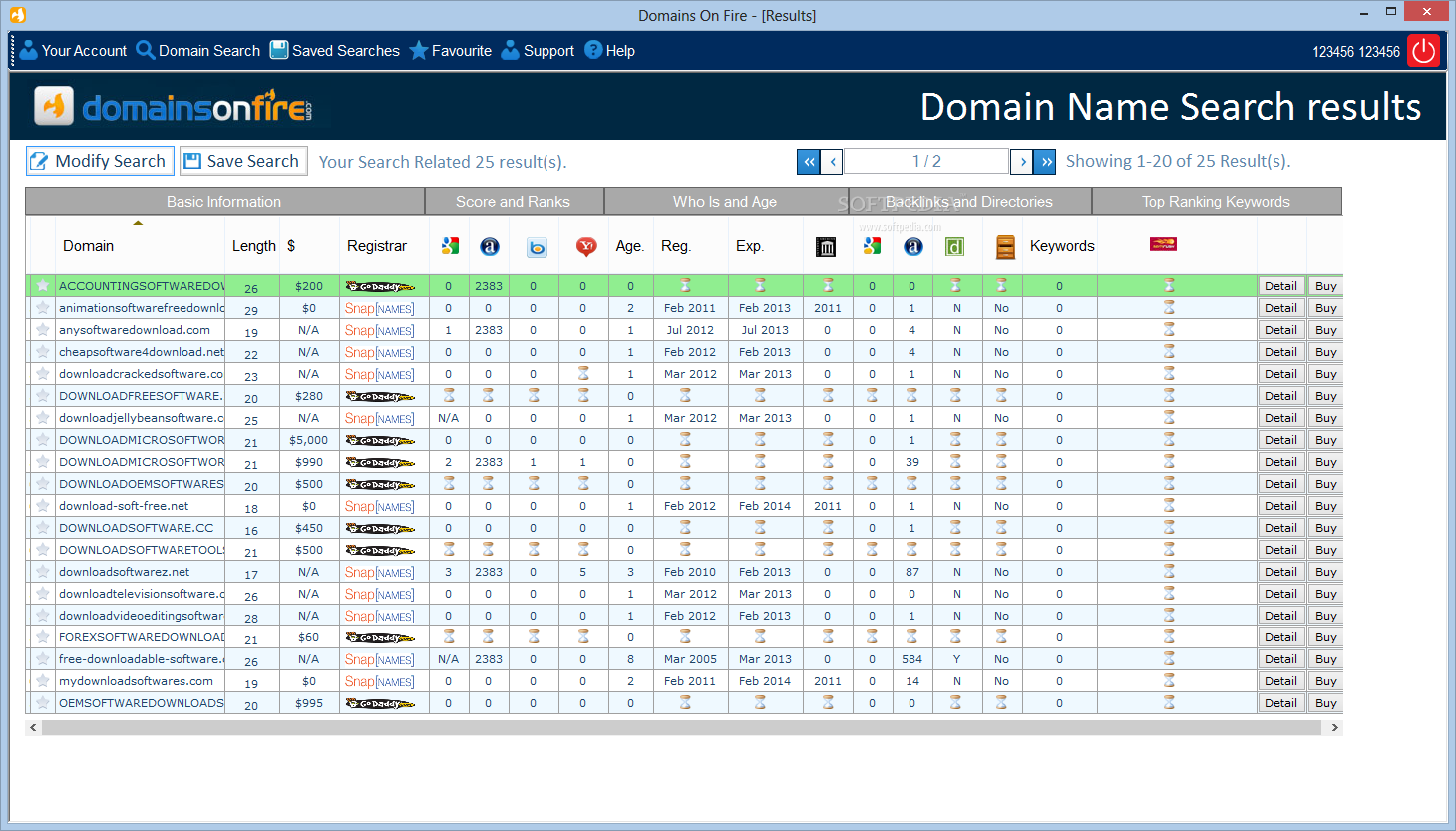This screenshot has width=1456, height=831.
Task: Click the domainsonfire logo
Action: point(174,106)
